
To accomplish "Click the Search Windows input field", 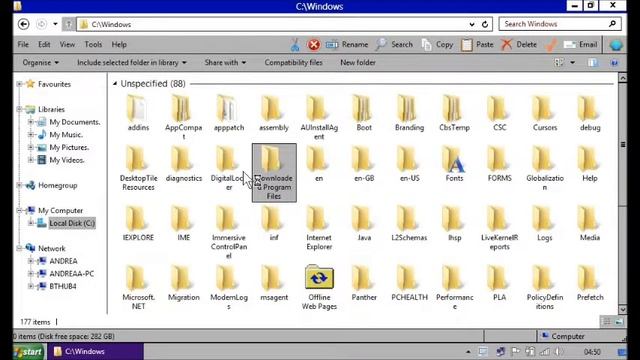I will pos(560,24).
